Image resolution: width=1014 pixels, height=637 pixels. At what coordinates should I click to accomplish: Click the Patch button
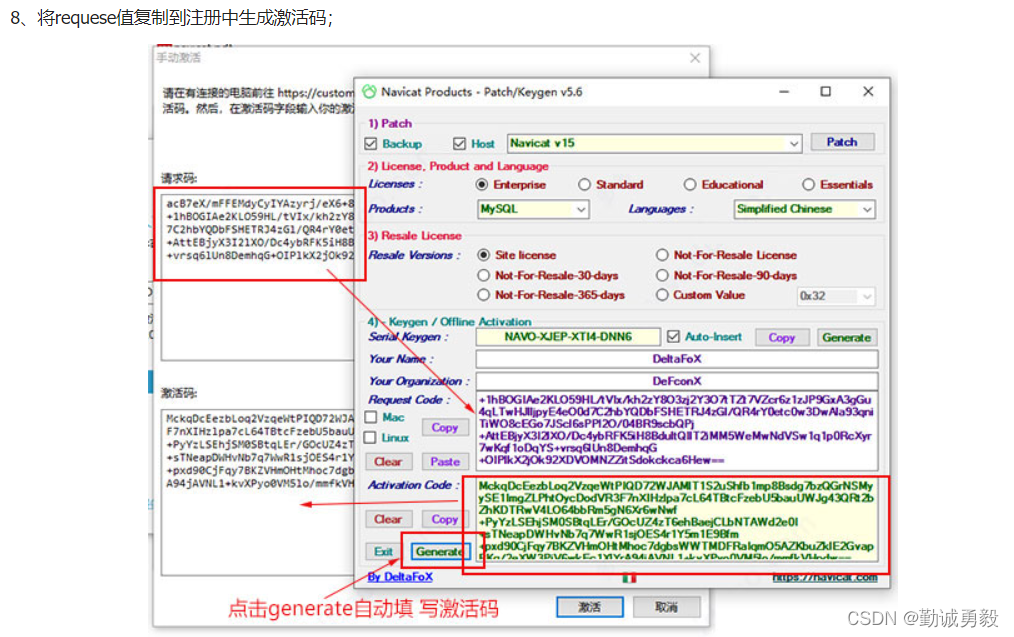tap(841, 142)
